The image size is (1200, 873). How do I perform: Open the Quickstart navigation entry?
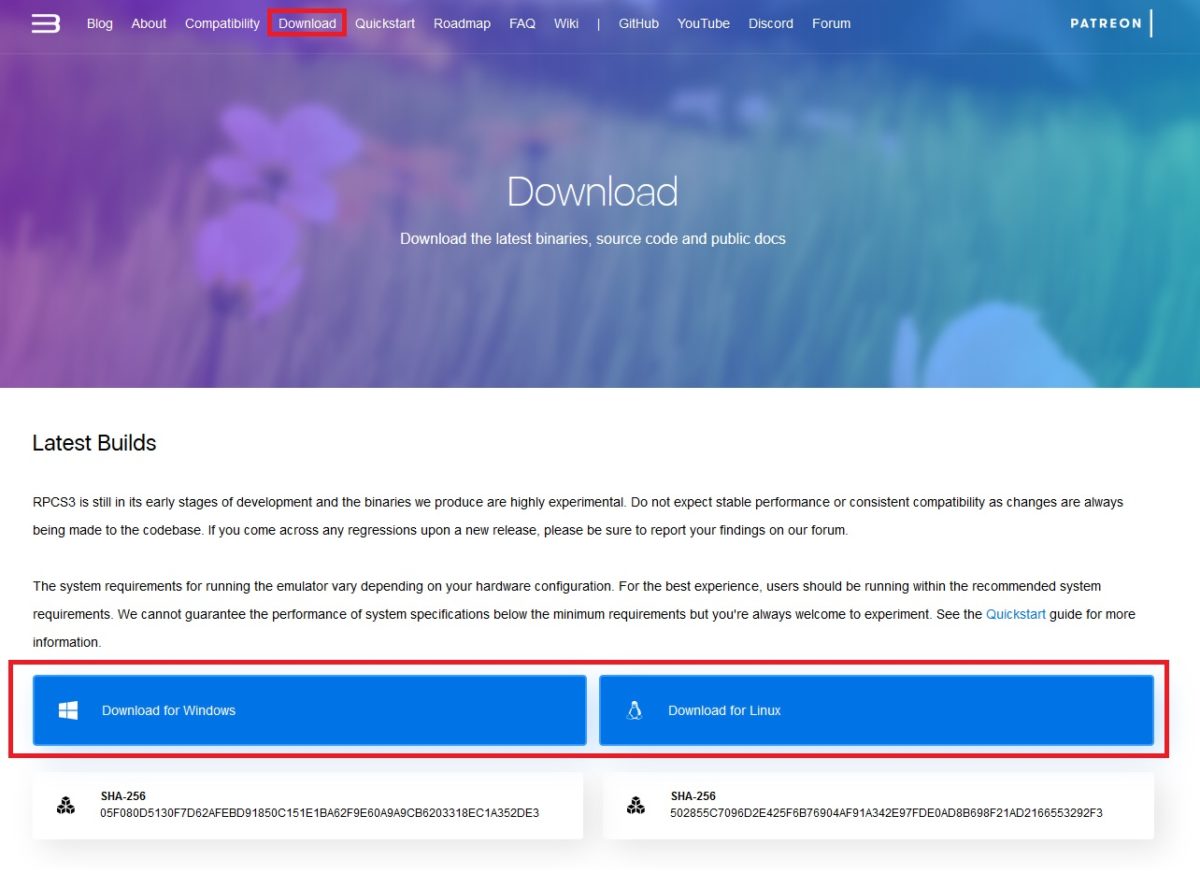[384, 23]
